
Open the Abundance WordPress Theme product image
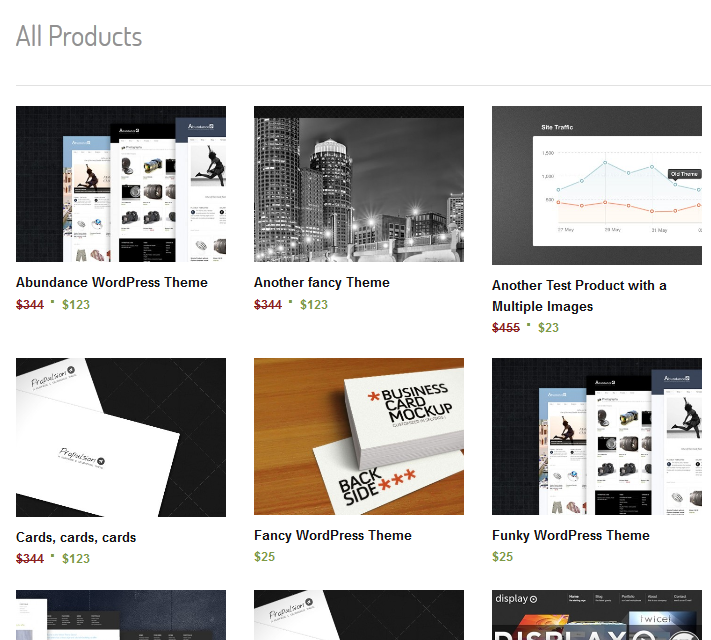coord(121,184)
